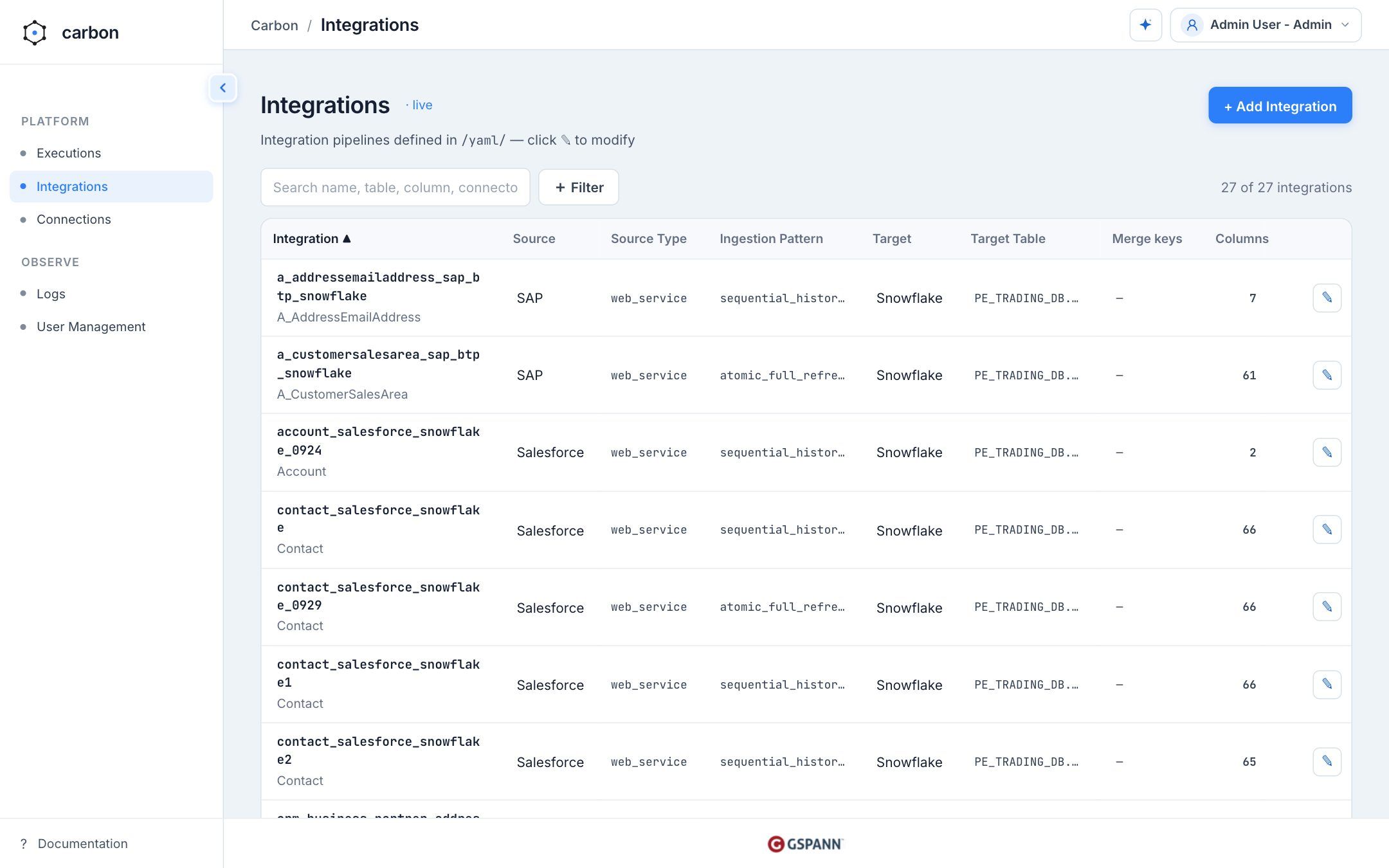
Task: Select the a_customersalesarea_sap_btp_snowflake row name
Action: click(x=378, y=364)
